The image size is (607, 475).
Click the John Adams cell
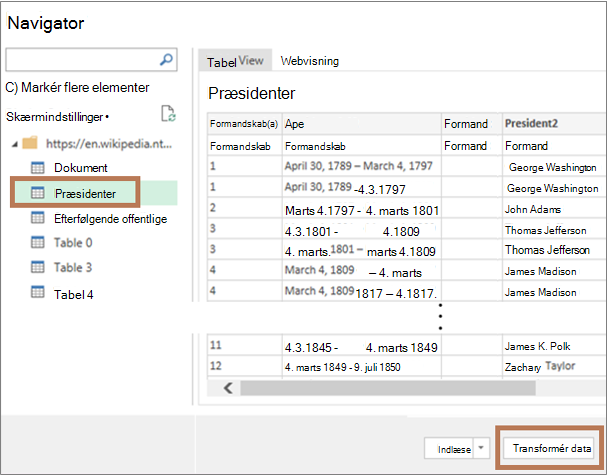pos(554,209)
